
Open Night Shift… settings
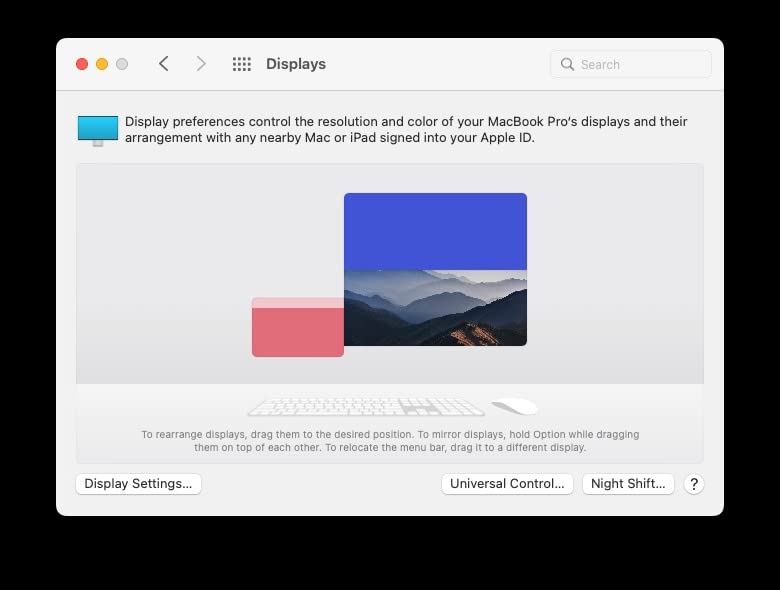(x=628, y=484)
